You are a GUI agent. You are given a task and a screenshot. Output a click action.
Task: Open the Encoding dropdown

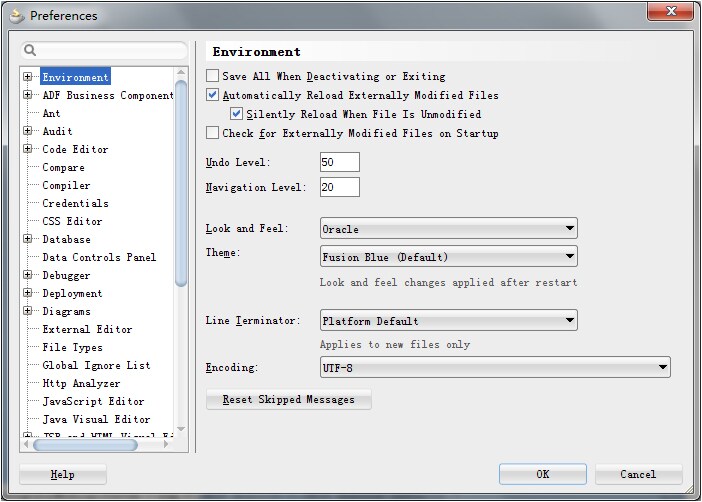pos(494,368)
